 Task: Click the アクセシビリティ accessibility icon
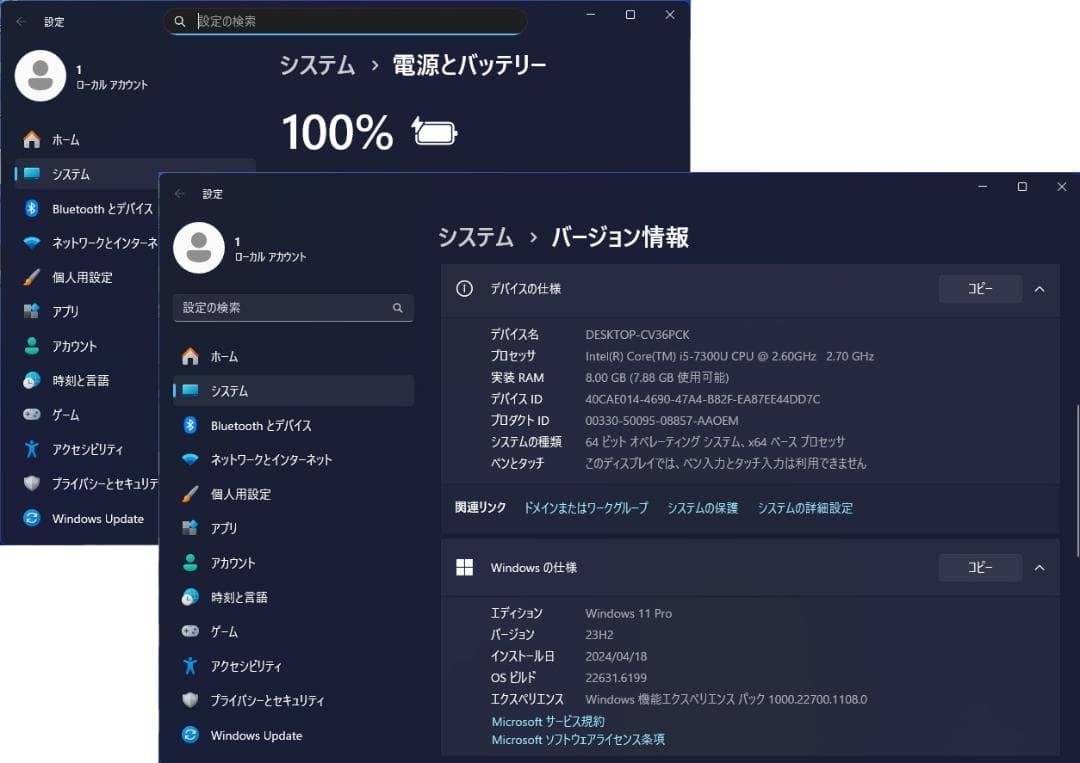click(x=191, y=665)
